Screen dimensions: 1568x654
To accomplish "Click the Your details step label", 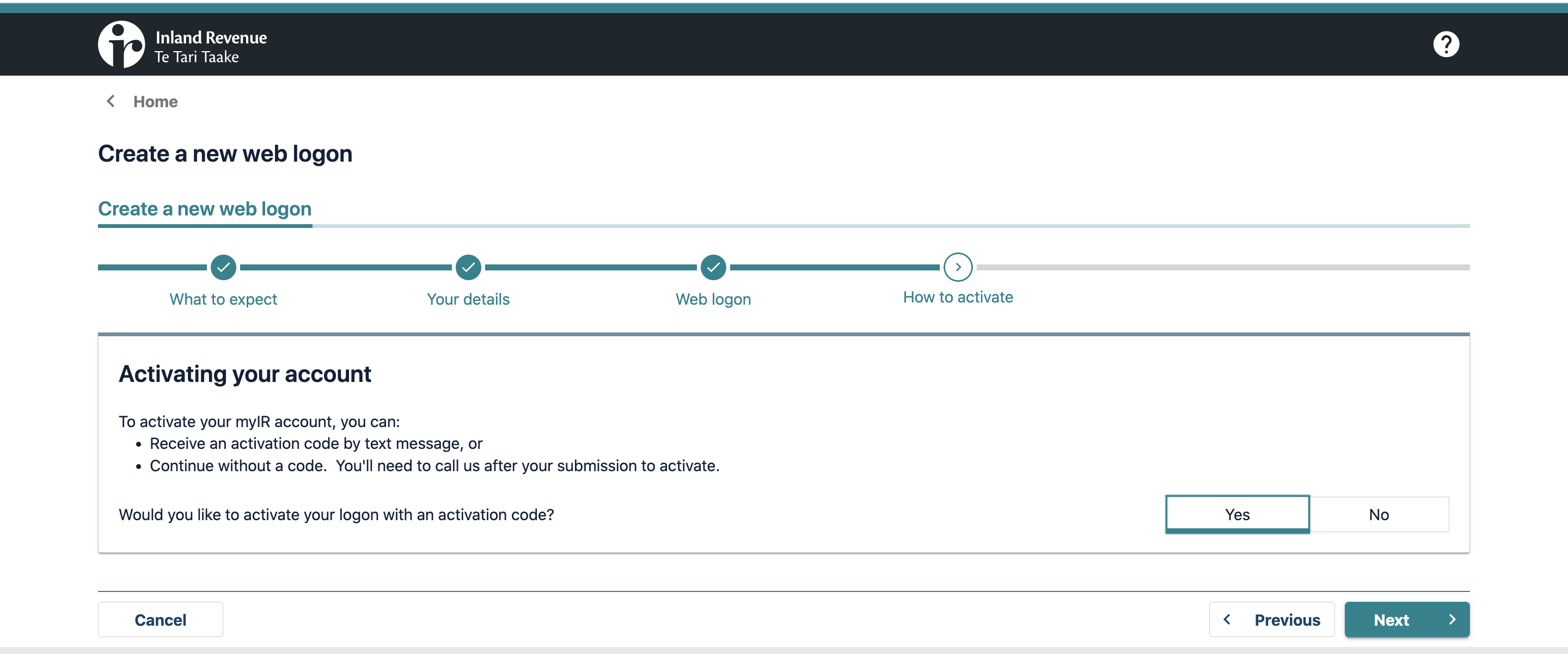I will point(468,299).
